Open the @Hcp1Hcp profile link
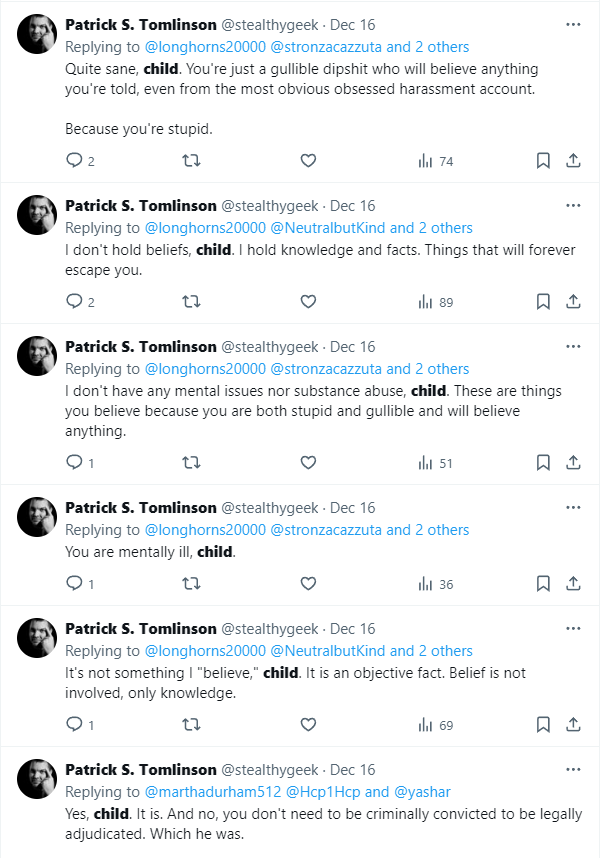Viewport: 600px width, 858px height. pyautogui.click(x=323, y=792)
